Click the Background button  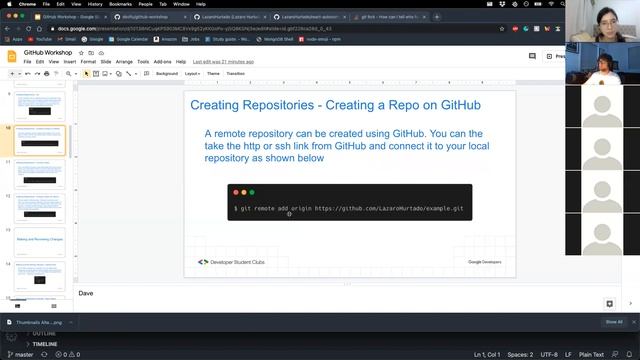coord(167,74)
